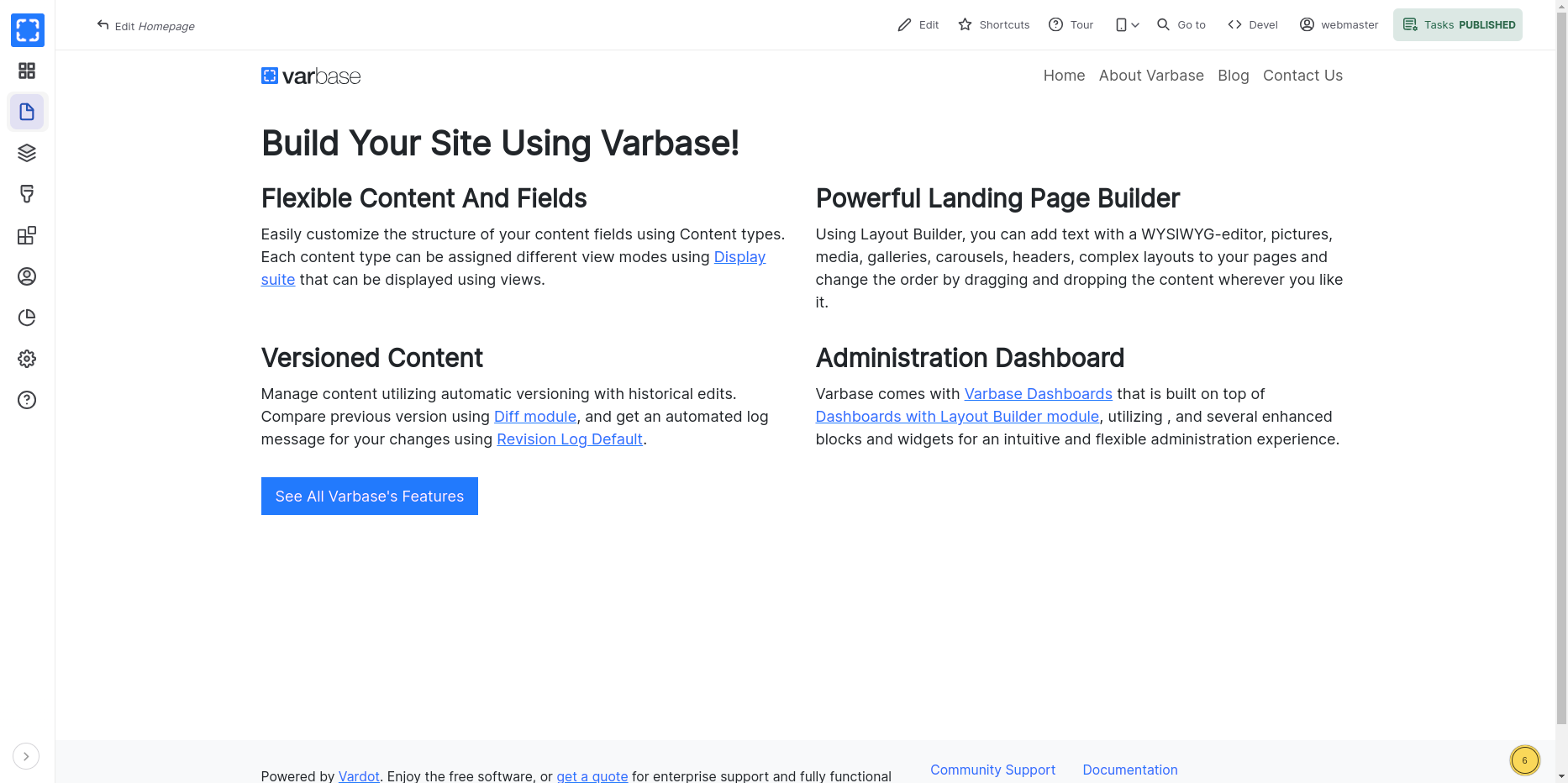The width and height of the screenshot is (1568, 783).
Task: Click the get a quote footer link
Action: click(592, 776)
